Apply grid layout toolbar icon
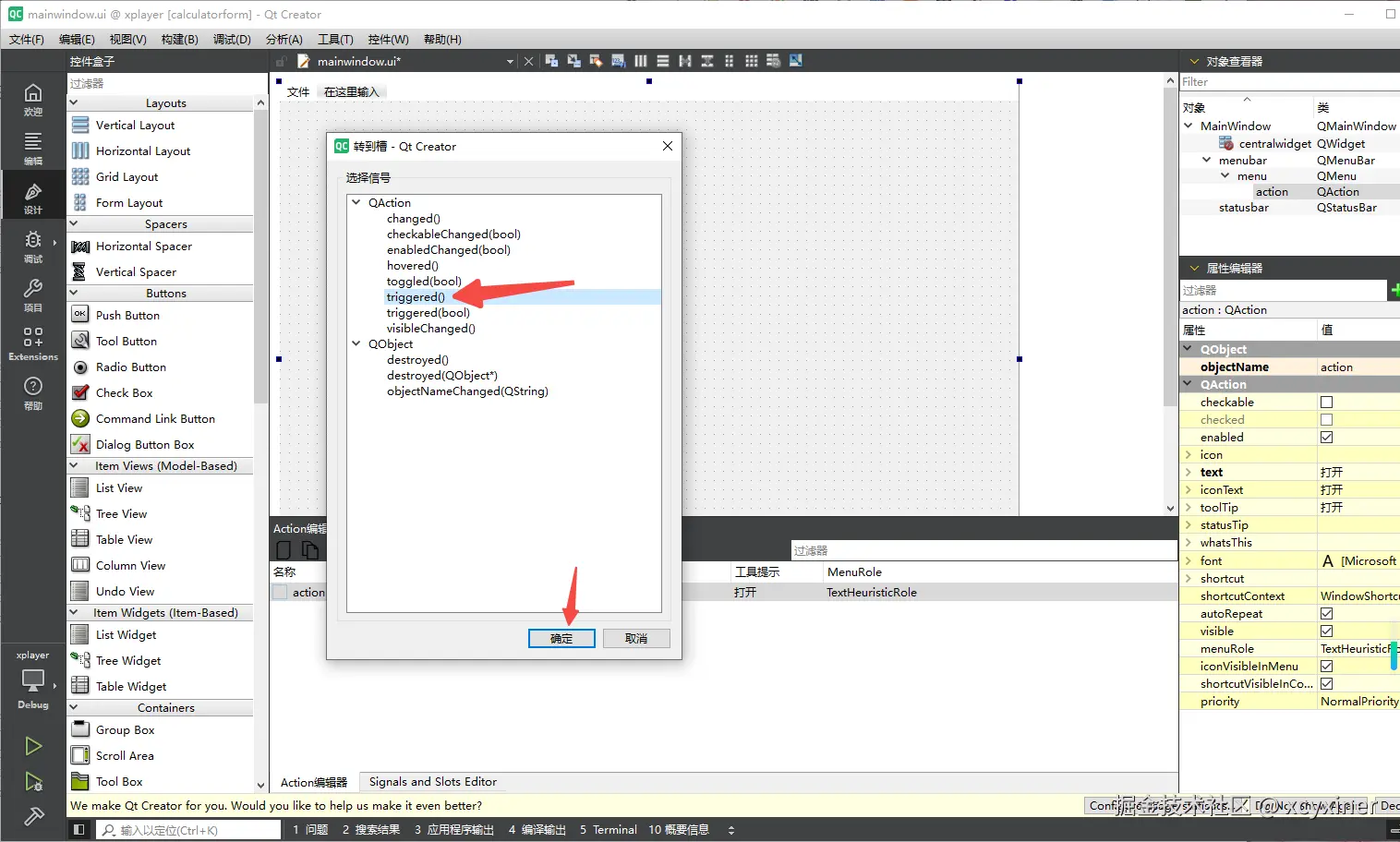1400x842 pixels. coord(751,61)
